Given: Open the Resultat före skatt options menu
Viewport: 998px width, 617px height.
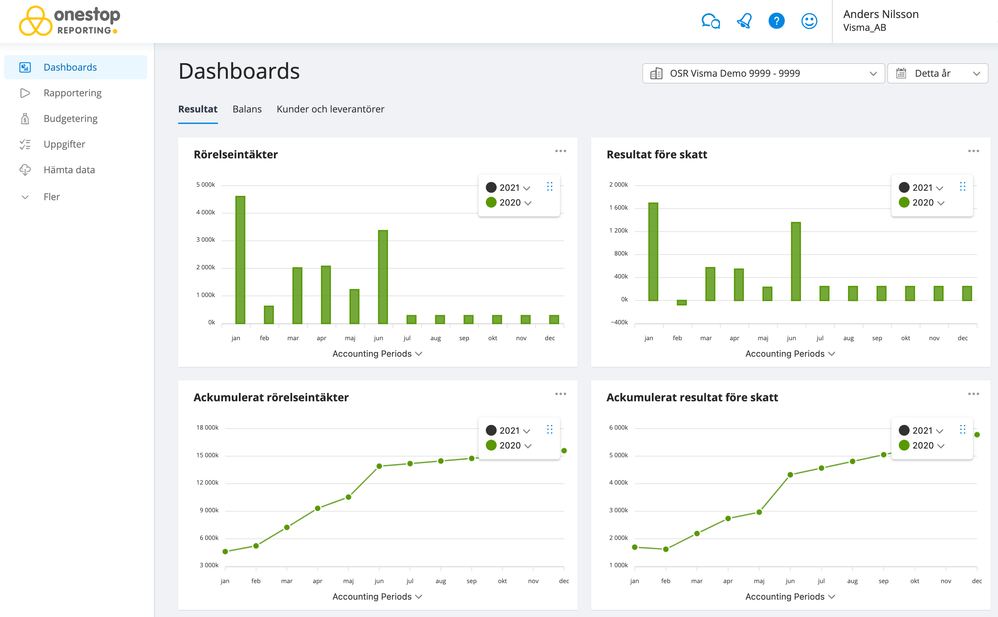Looking at the screenshot, I should (973, 151).
